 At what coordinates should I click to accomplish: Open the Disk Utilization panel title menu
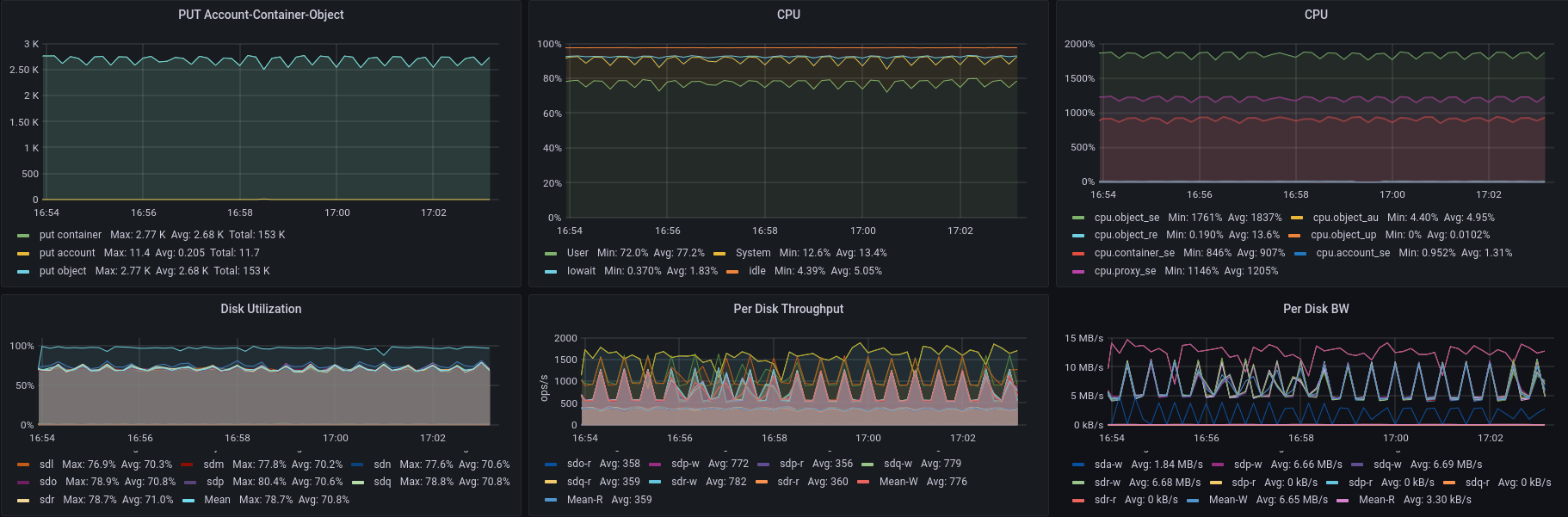click(261, 309)
